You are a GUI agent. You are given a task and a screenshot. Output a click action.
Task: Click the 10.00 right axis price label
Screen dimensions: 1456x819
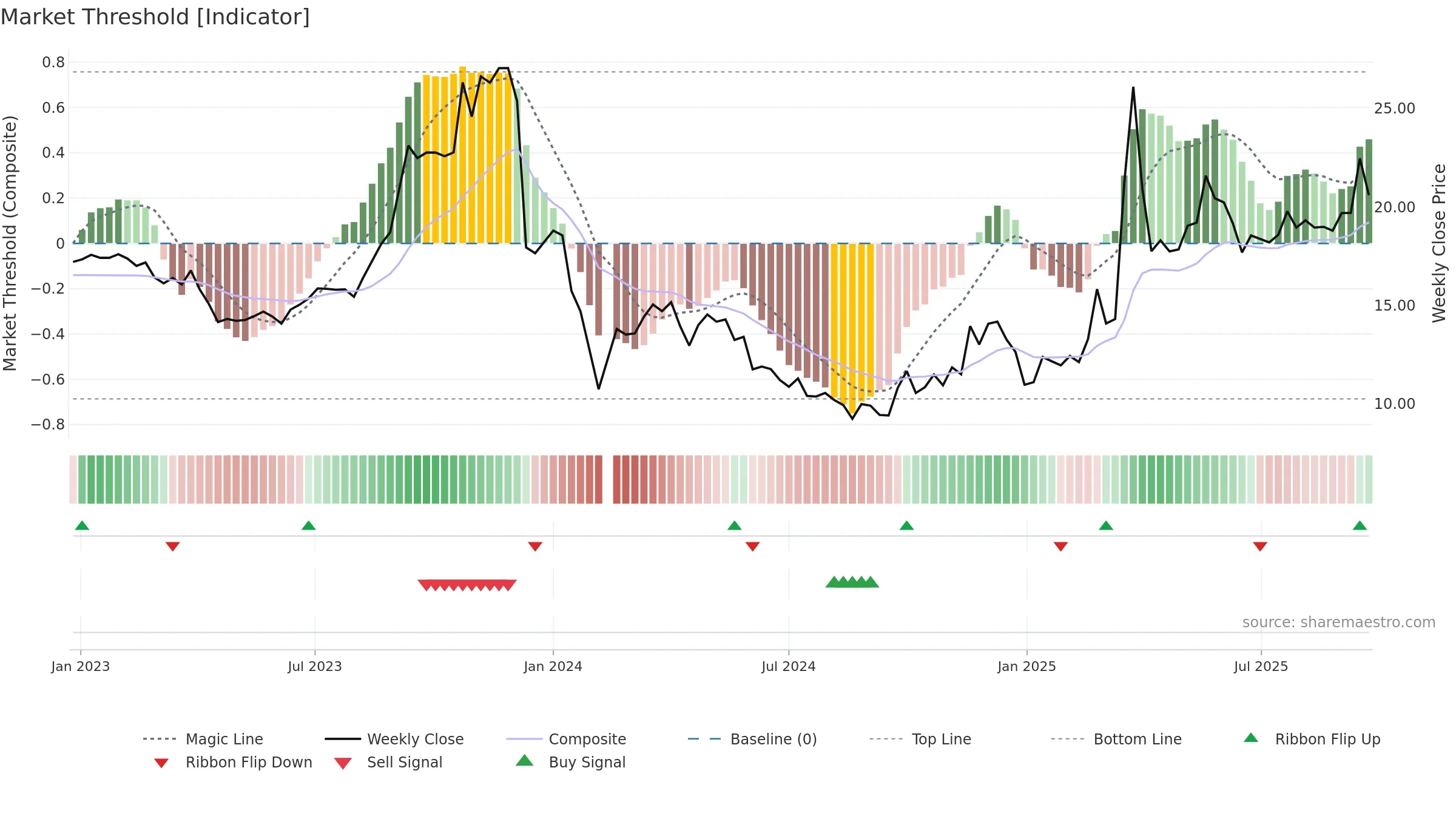pos(1395,403)
